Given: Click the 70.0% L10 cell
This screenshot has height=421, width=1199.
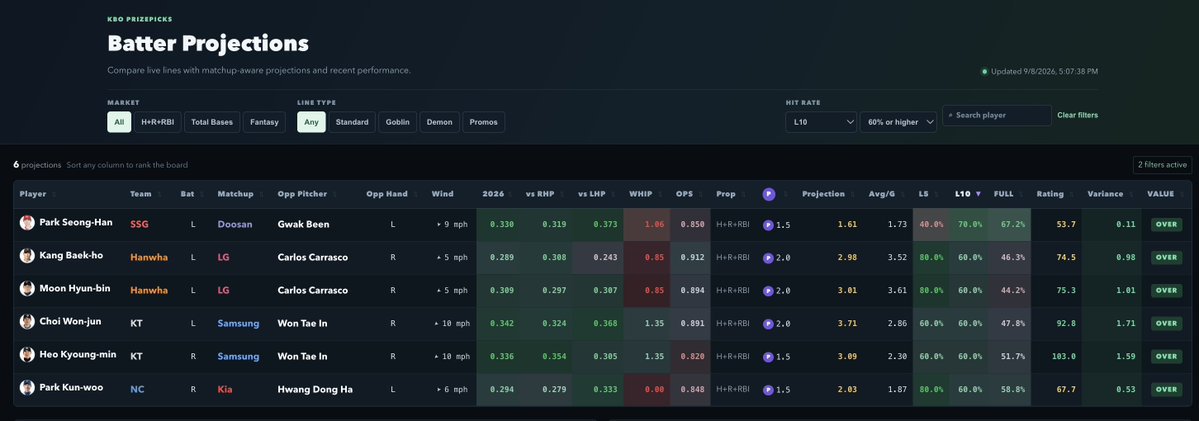Looking at the screenshot, I should pyautogui.click(x=970, y=225).
